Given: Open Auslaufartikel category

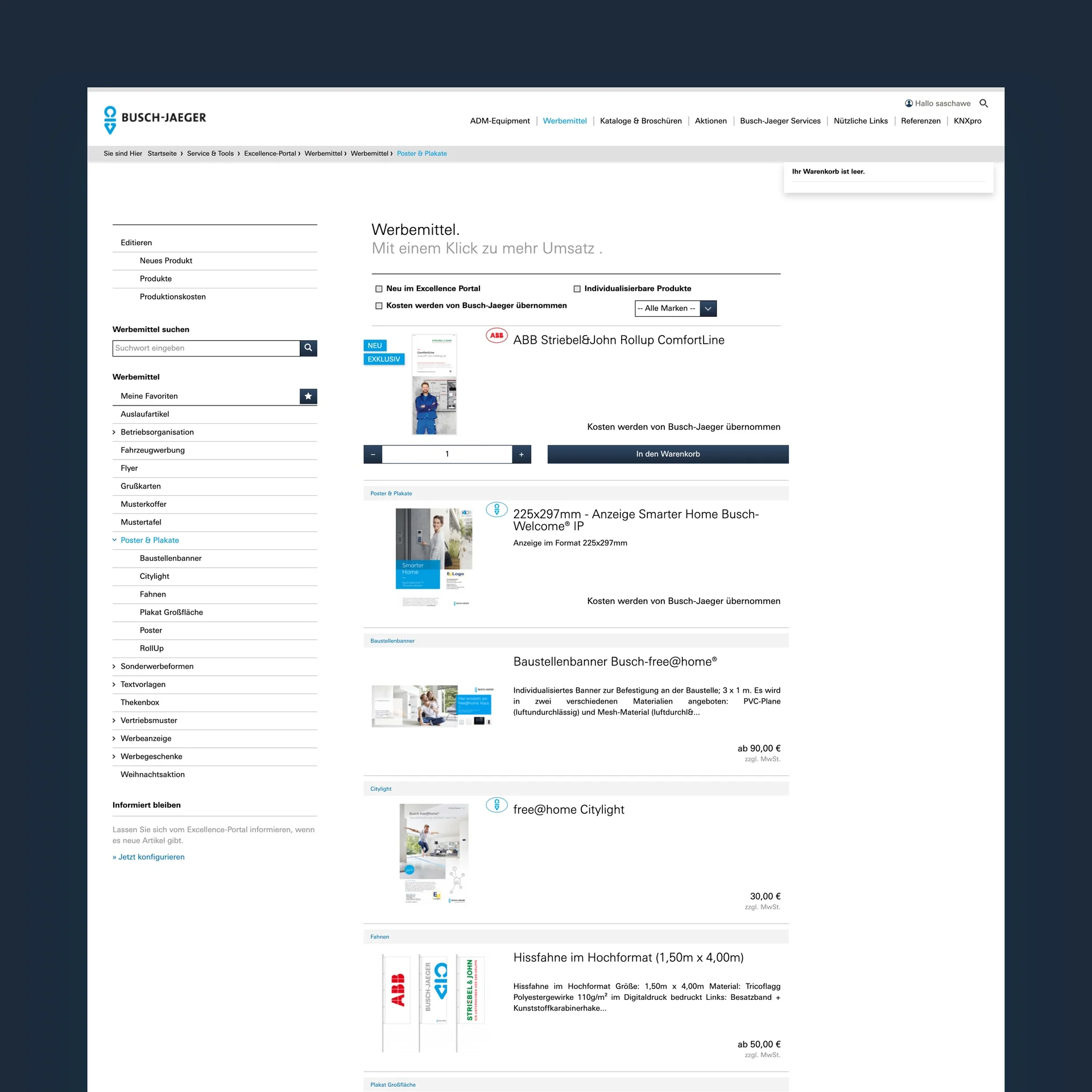Looking at the screenshot, I should coord(145,415).
